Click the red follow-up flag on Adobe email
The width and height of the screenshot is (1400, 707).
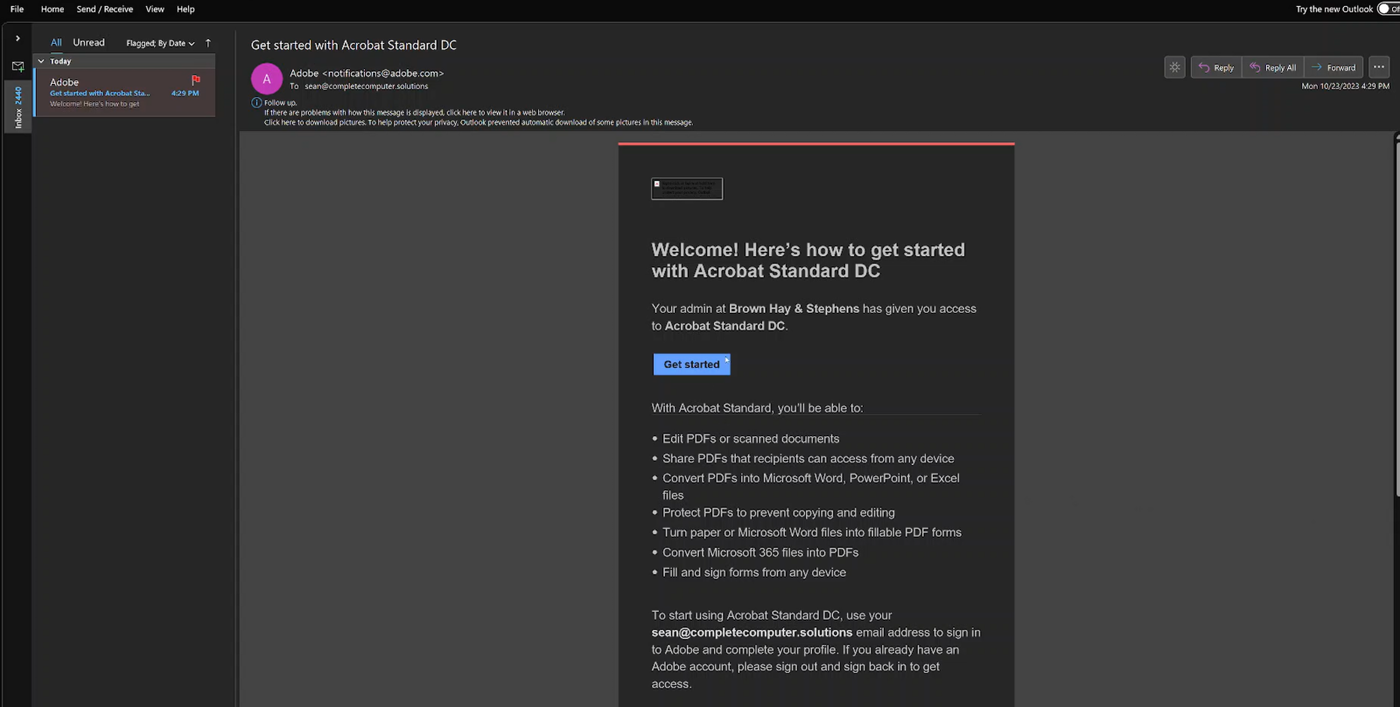pos(196,80)
